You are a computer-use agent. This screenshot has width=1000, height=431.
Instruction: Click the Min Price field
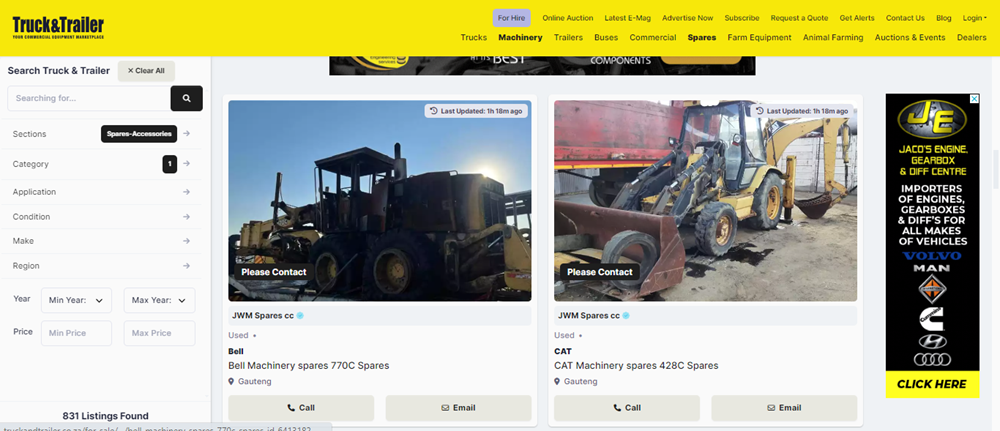pos(77,333)
